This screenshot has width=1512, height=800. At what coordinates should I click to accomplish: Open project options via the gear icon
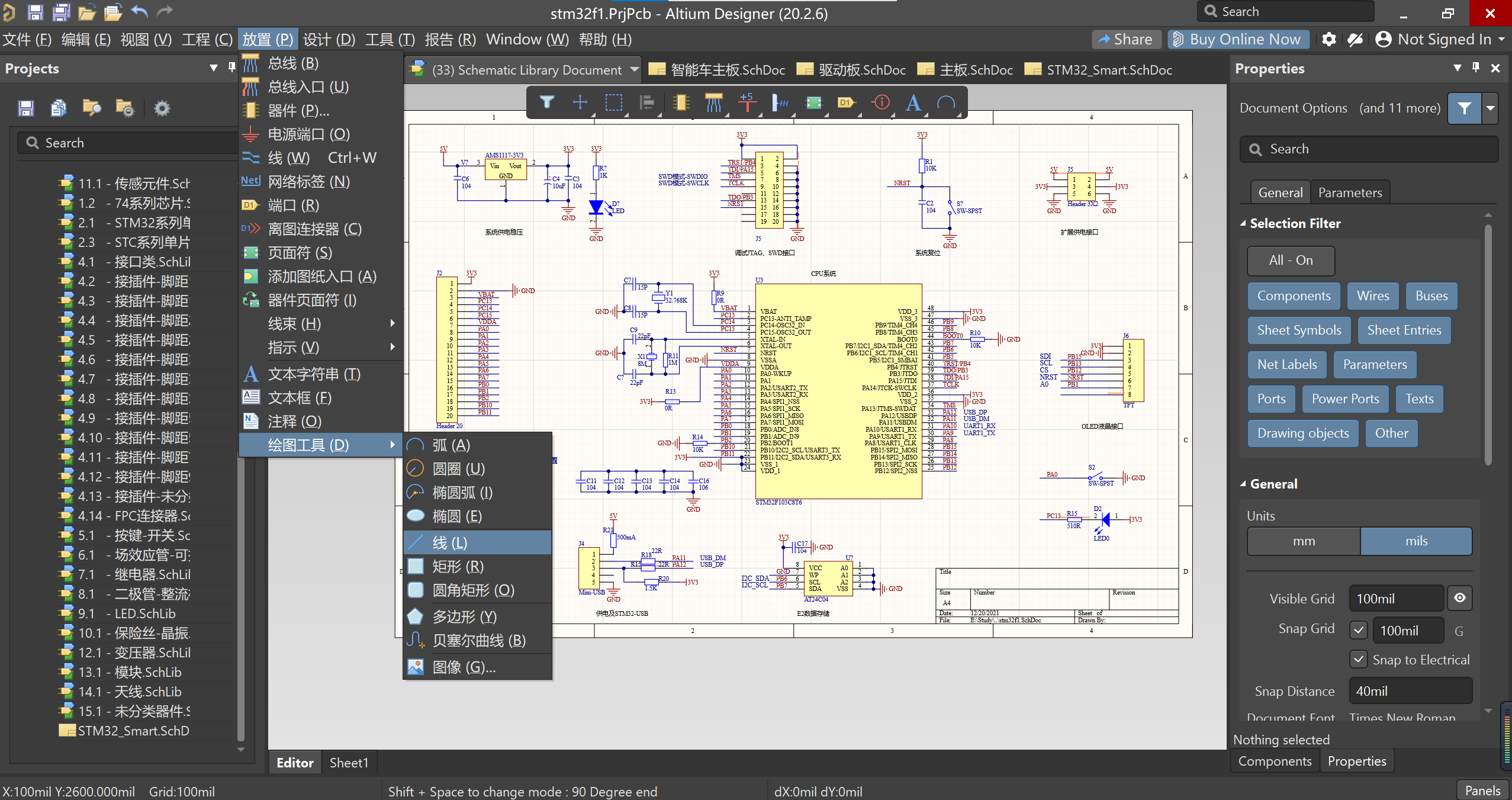(x=162, y=108)
